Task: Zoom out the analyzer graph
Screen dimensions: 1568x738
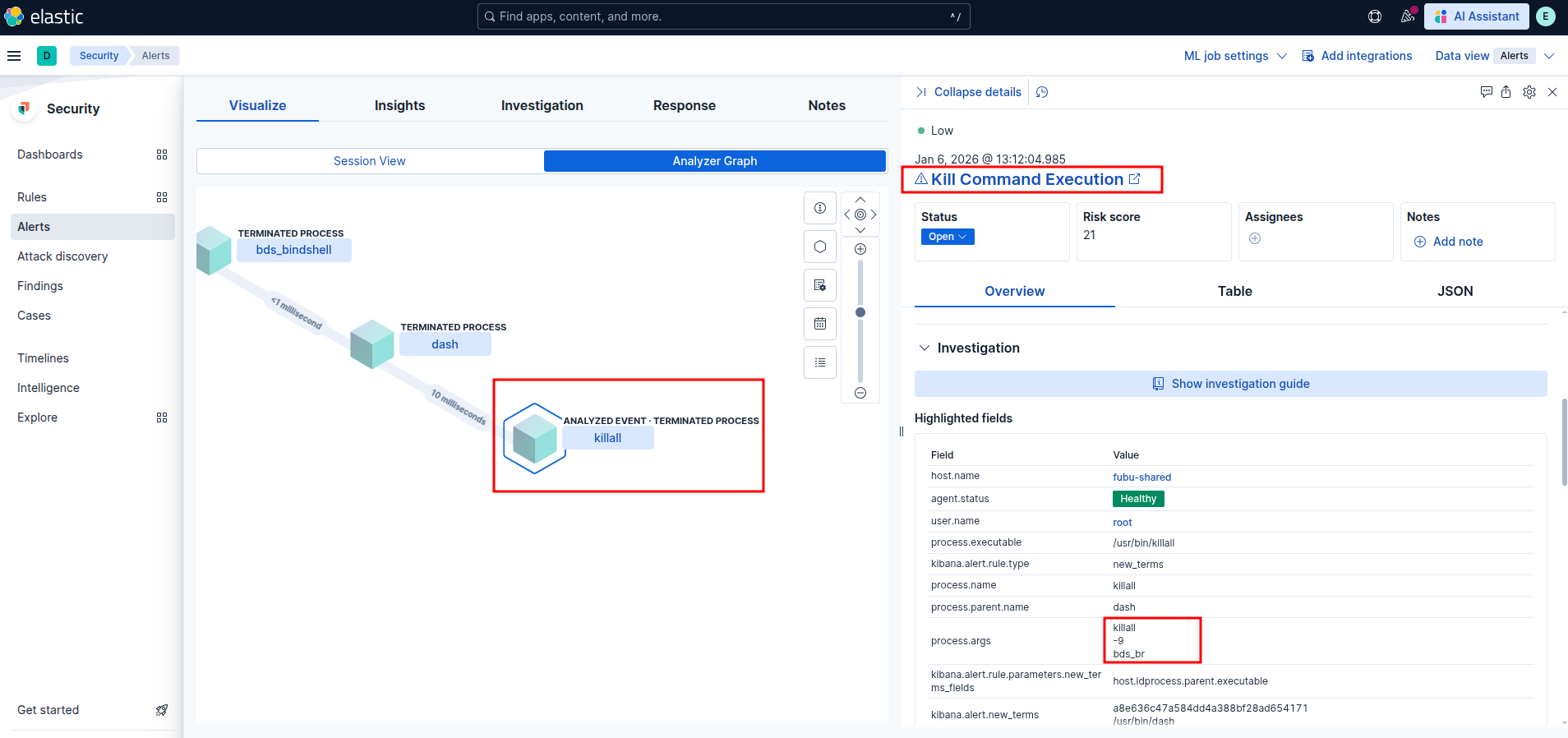Action: point(860,393)
